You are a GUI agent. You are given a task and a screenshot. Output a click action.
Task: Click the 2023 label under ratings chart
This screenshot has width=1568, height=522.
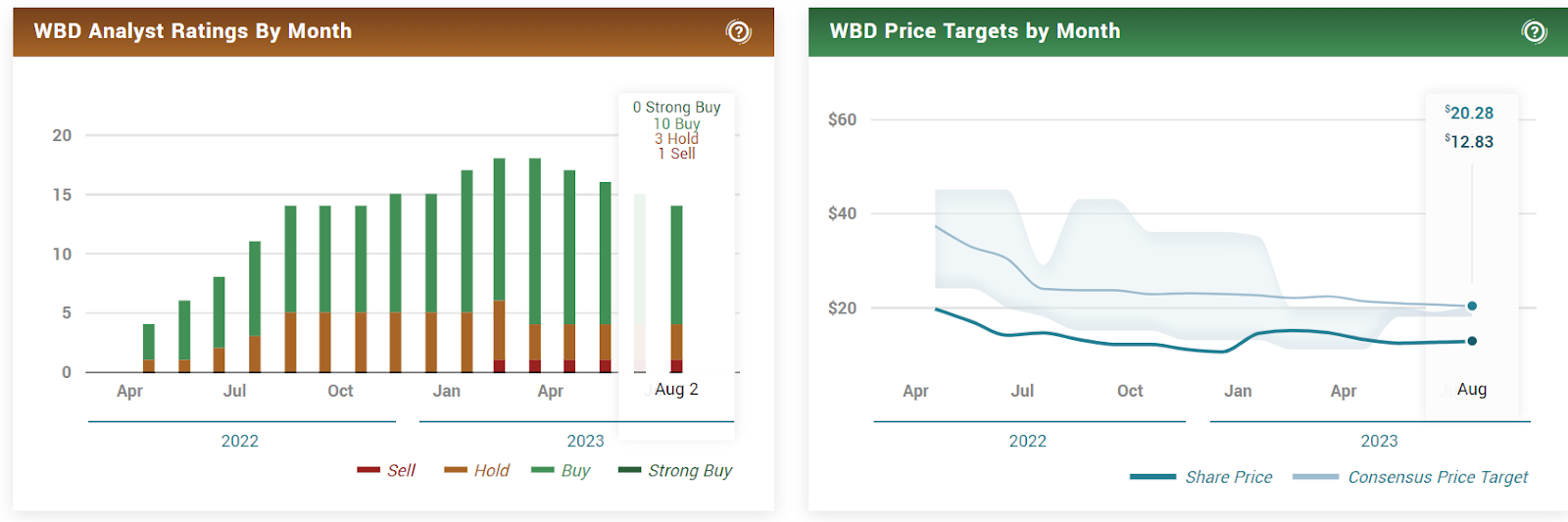tap(585, 441)
